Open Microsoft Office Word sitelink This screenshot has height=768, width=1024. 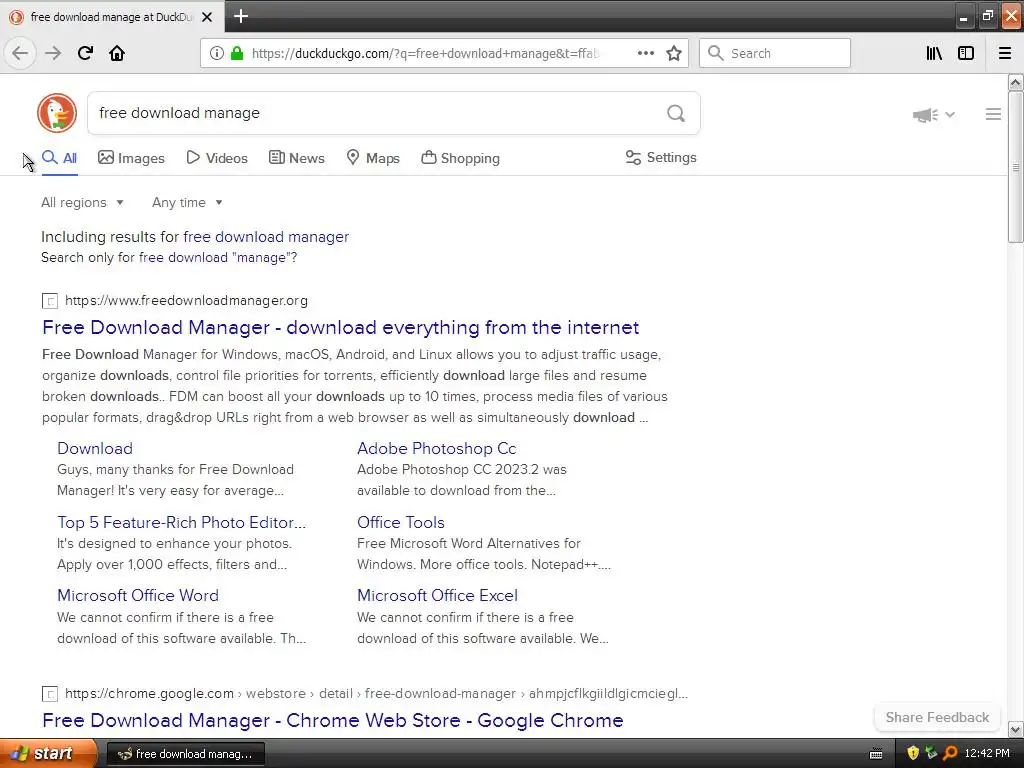point(138,596)
